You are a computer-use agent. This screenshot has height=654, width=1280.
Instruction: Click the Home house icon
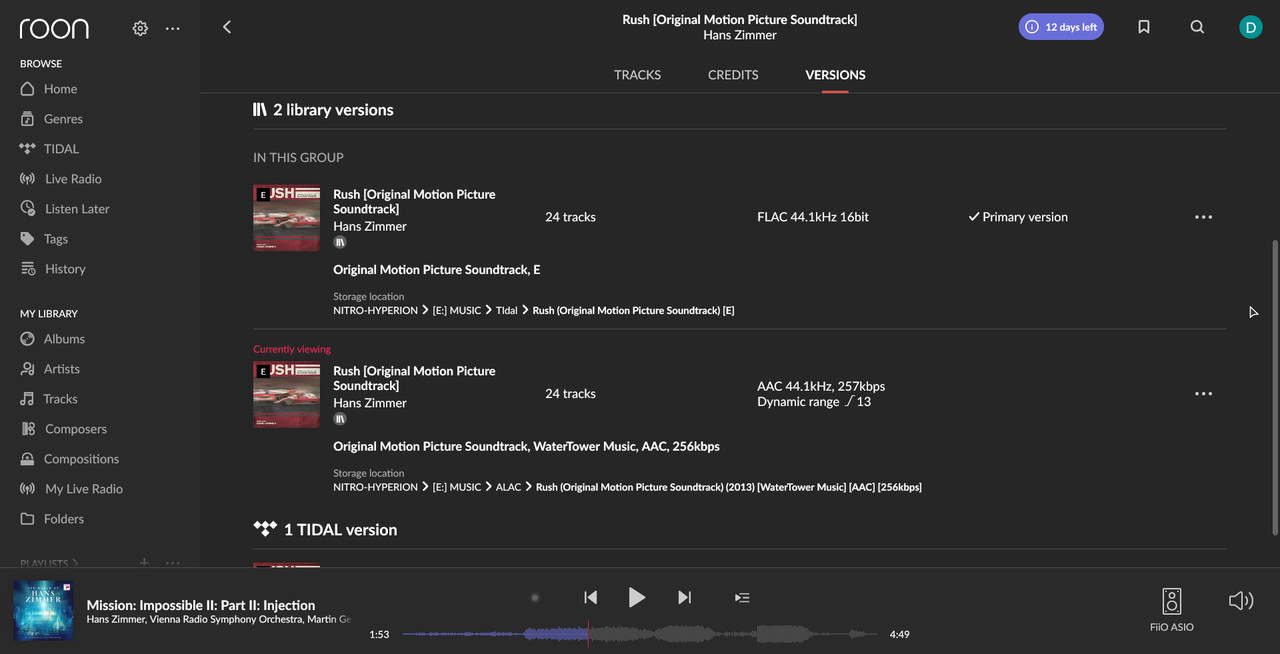27,89
